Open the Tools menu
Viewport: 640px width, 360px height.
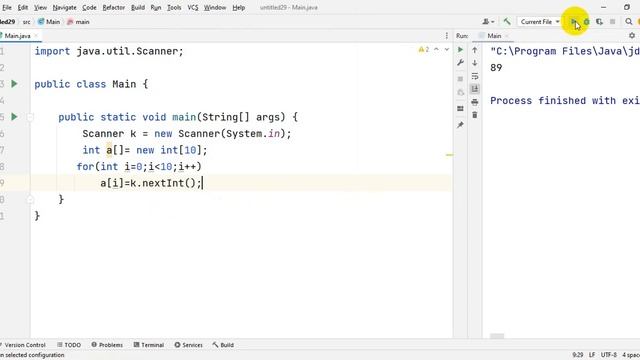pyautogui.click(x=174, y=7)
